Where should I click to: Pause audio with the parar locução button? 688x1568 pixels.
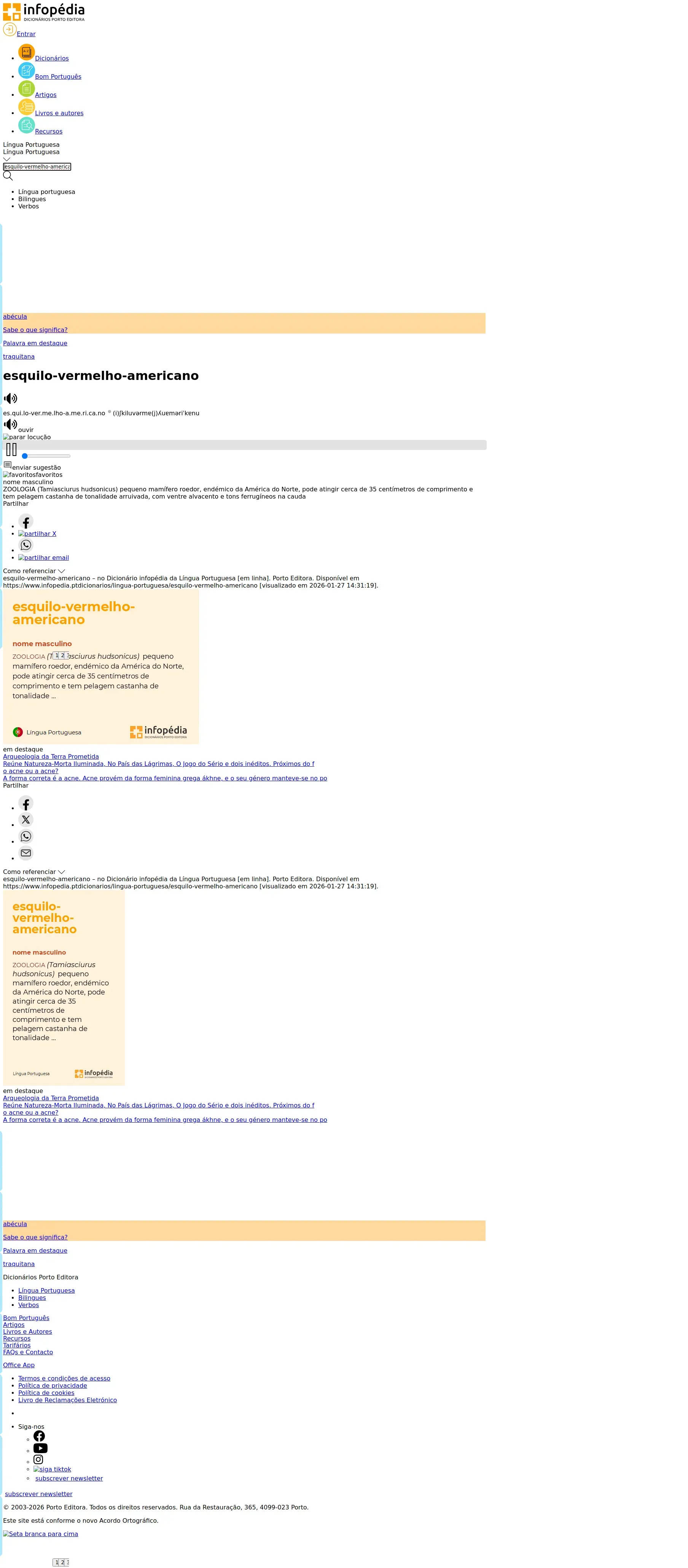pos(27,437)
